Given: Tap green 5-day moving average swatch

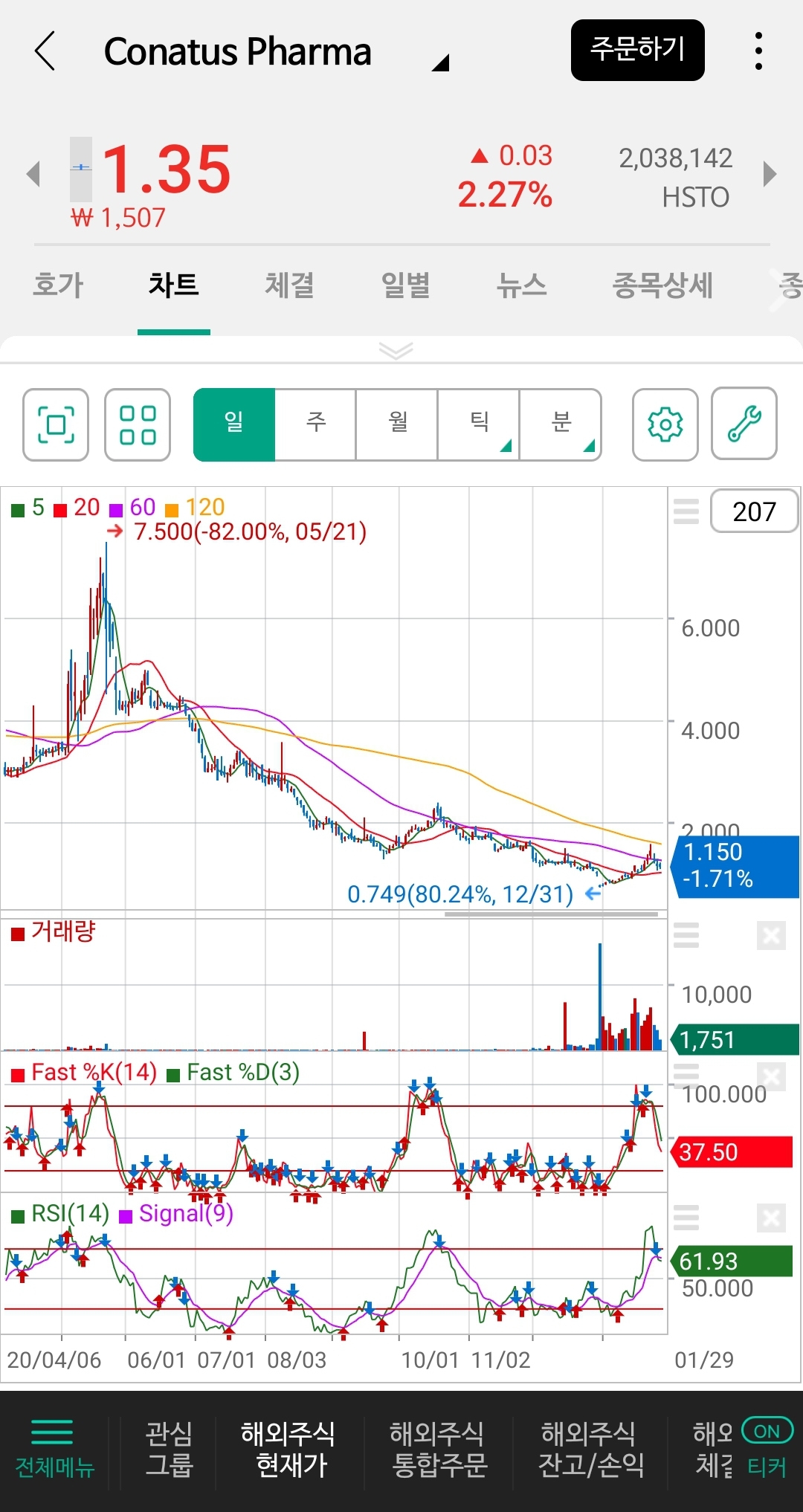Looking at the screenshot, I should click(18, 510).
